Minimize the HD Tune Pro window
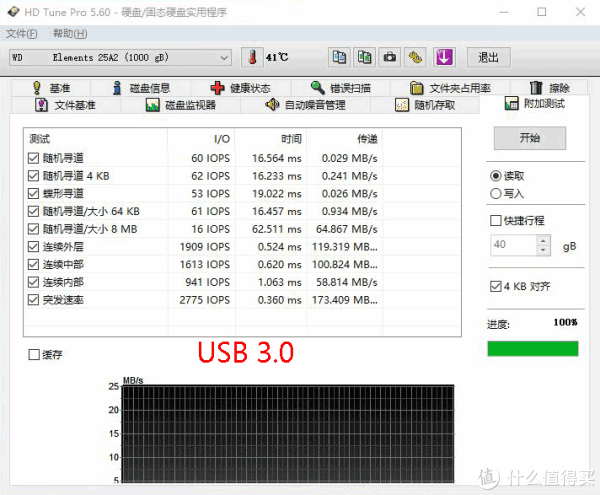Image resolution: width=600 pixels, height=495 pixels. 504,12
